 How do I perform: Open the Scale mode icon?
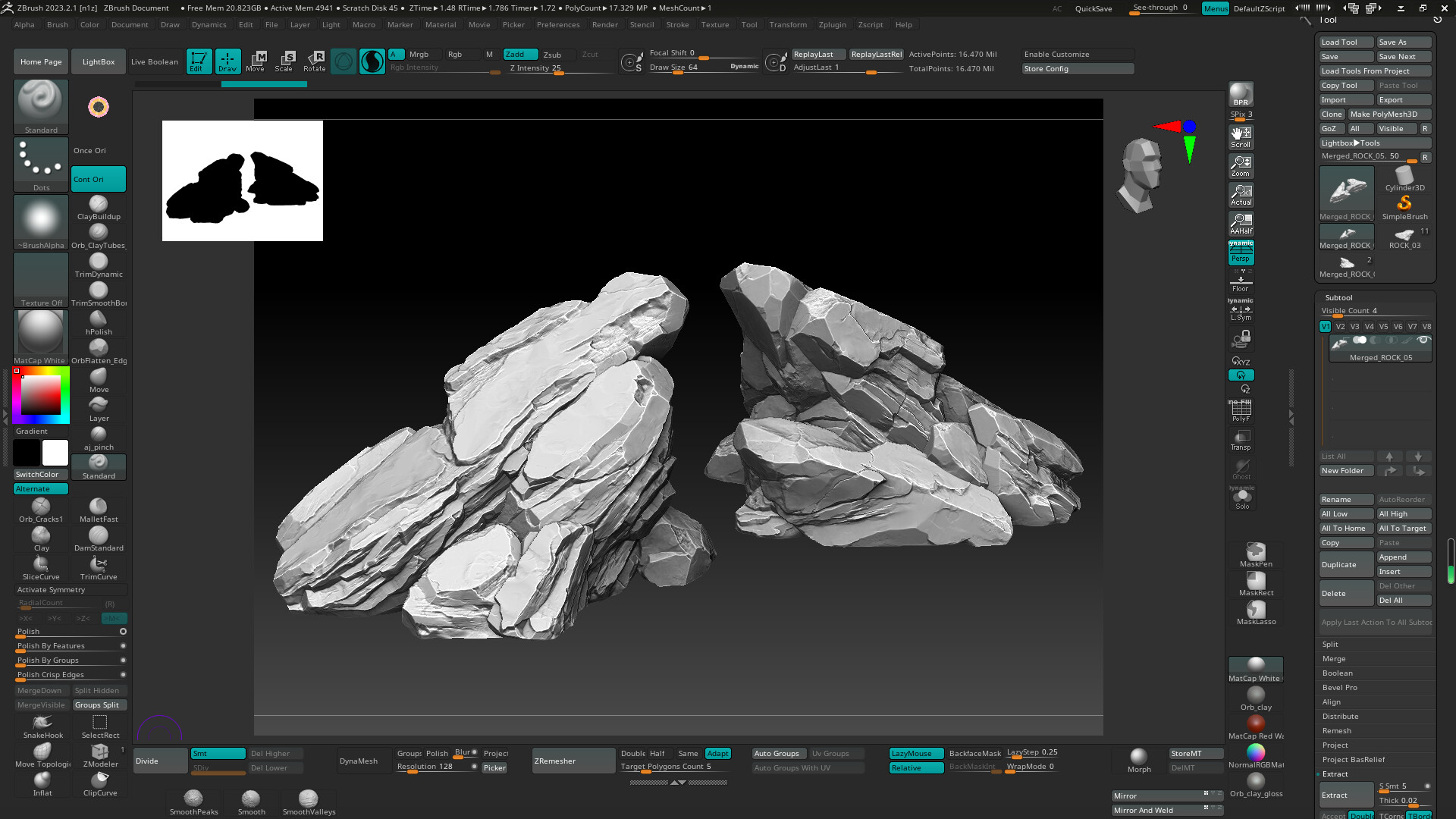pos(284,61)
